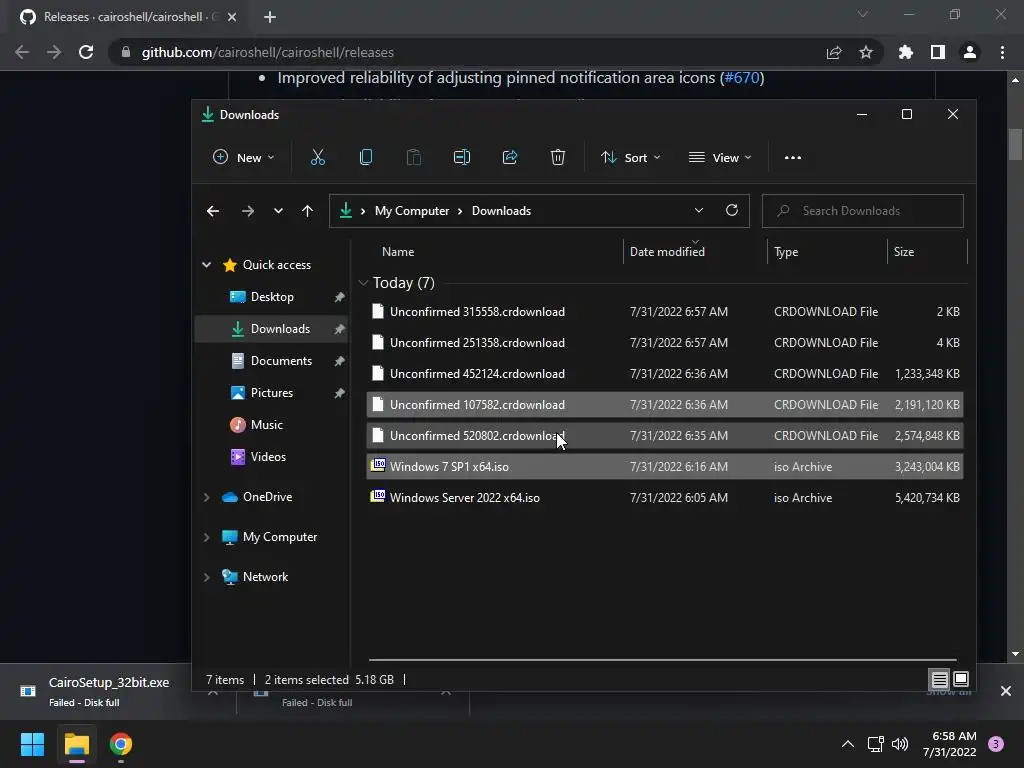Screen dimensions: 1024x768
Task: Click the Share icon in the Explorer toolbar
Action: 510,157
